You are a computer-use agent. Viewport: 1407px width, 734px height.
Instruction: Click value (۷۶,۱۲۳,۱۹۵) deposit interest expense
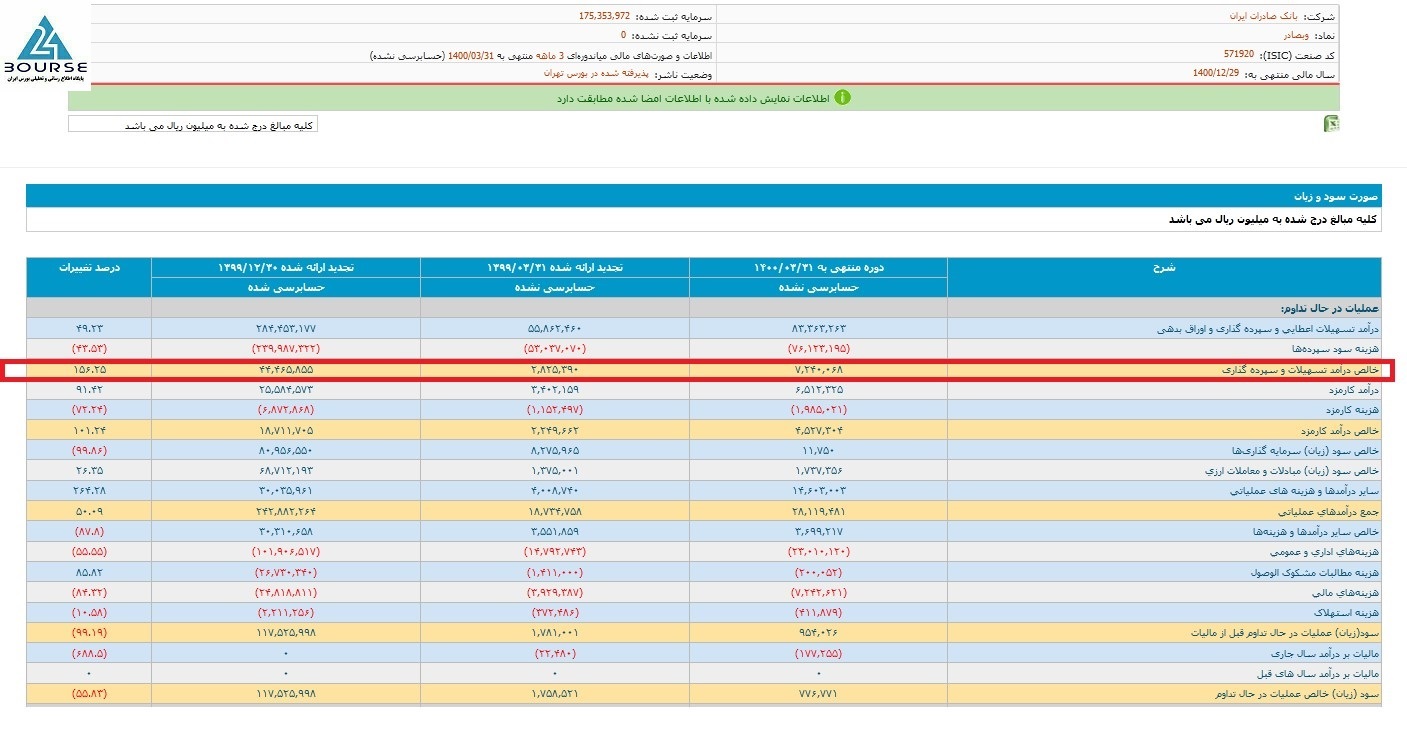(x=818, y=349)
